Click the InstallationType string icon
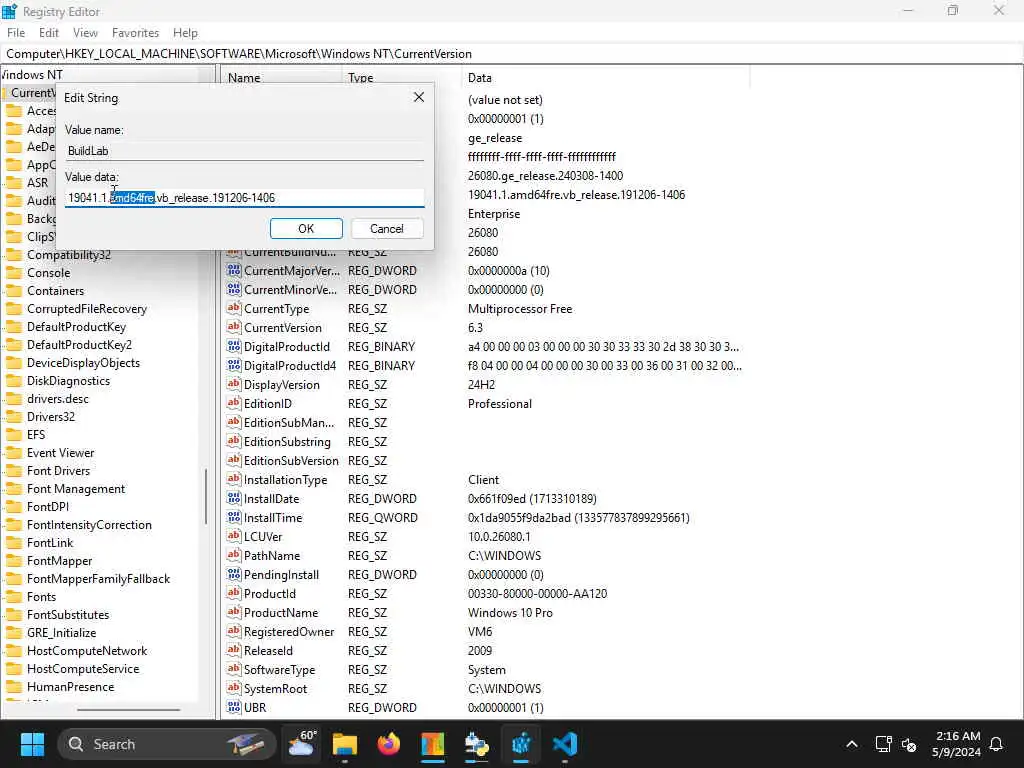Screen dimensions: 1024x768 point(234,479)
